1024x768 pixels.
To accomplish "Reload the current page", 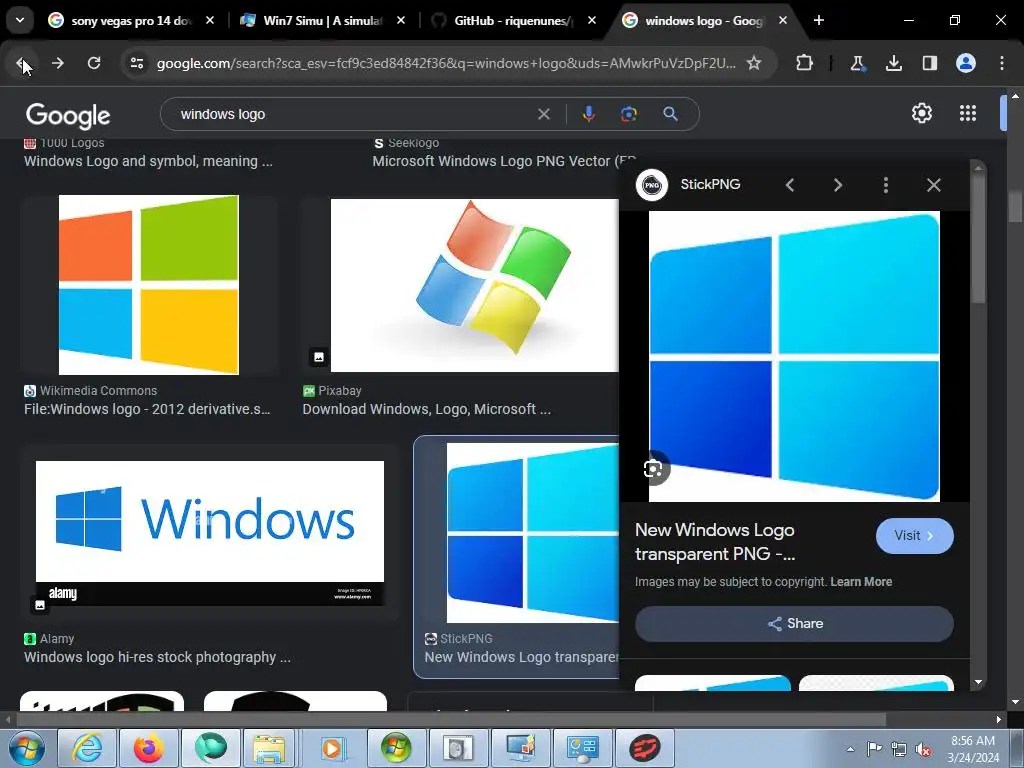I will pos(94,63).
